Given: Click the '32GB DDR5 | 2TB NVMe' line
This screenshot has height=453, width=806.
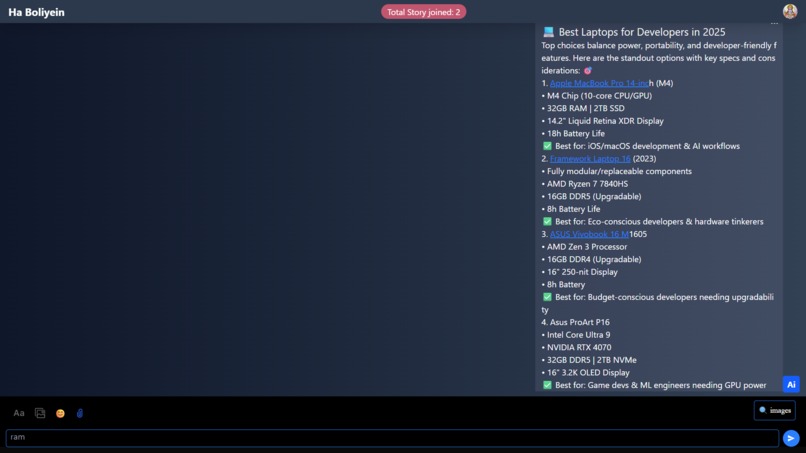Looking at the screenshot, I should point(589,360).
